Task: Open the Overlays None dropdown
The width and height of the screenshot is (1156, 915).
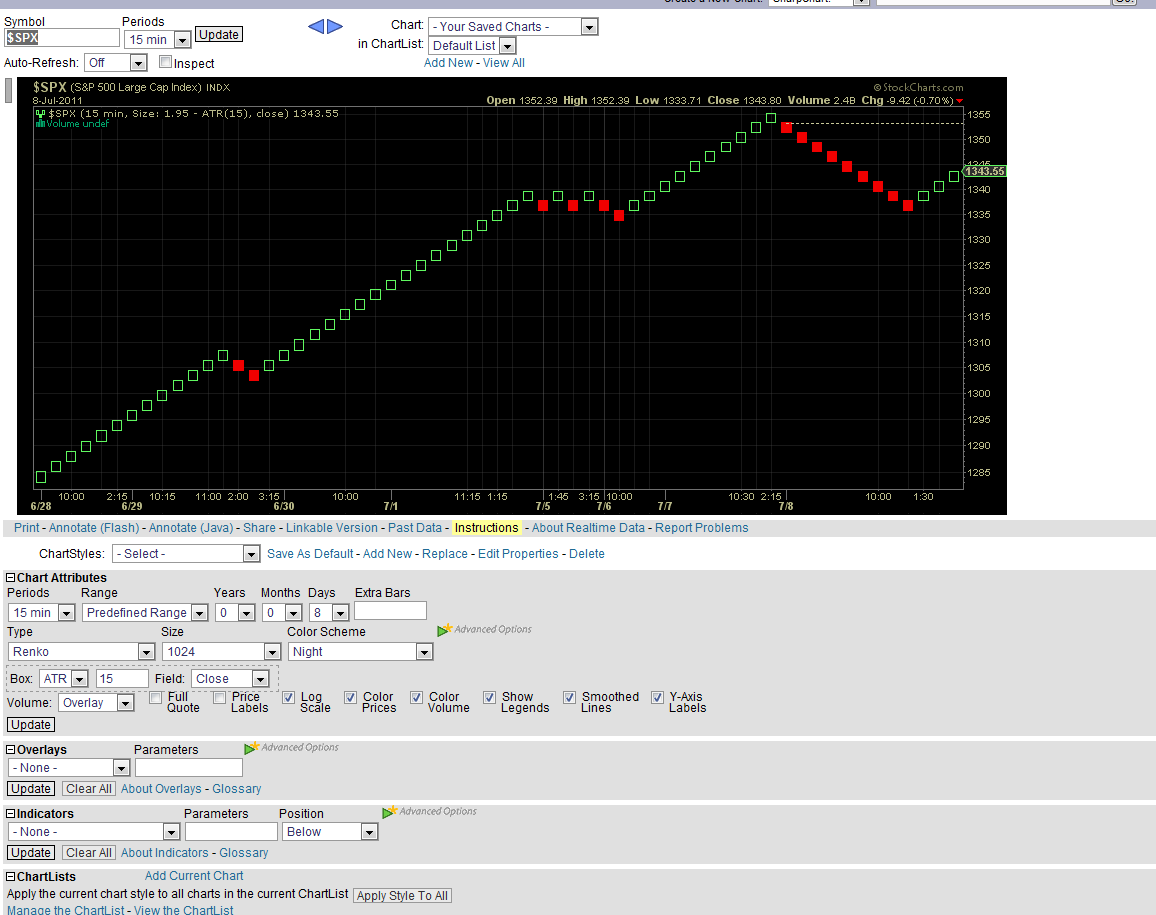Action: point(69,768)
